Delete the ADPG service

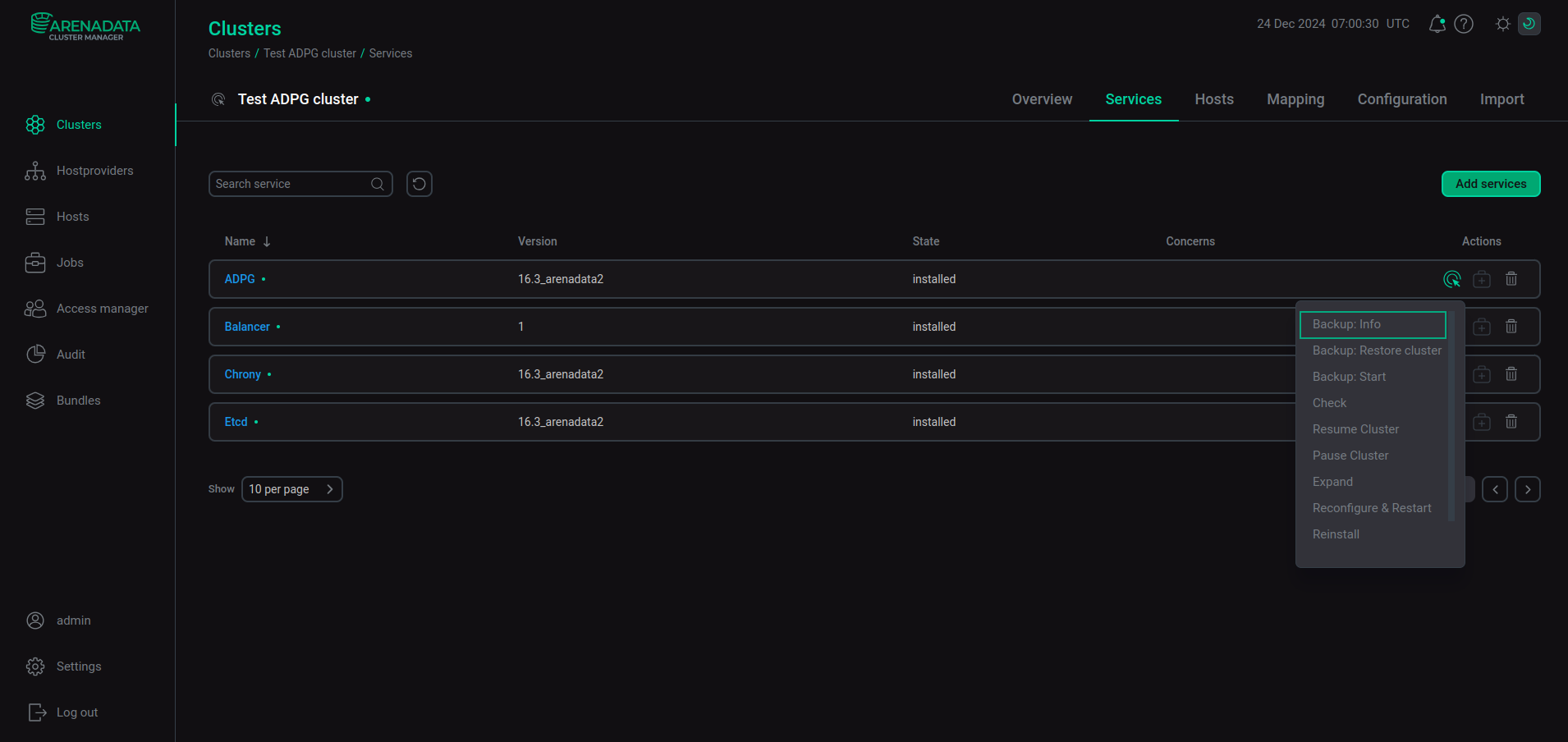[x=1511, y=279]
